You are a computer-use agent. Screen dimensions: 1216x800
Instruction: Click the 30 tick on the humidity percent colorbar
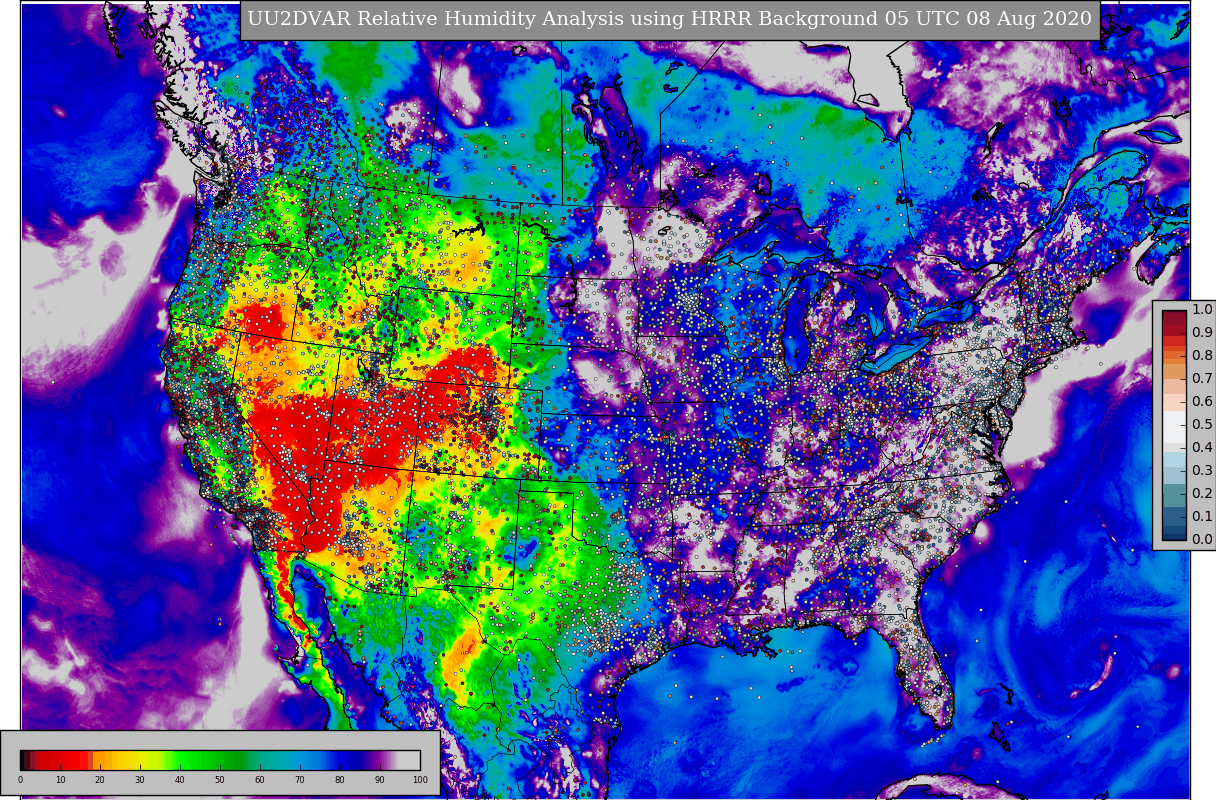tap(140, 780)
